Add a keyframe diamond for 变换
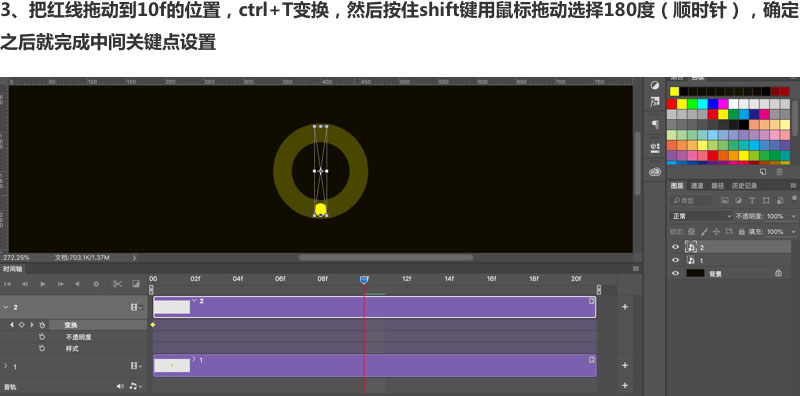 tap(21, 325)
